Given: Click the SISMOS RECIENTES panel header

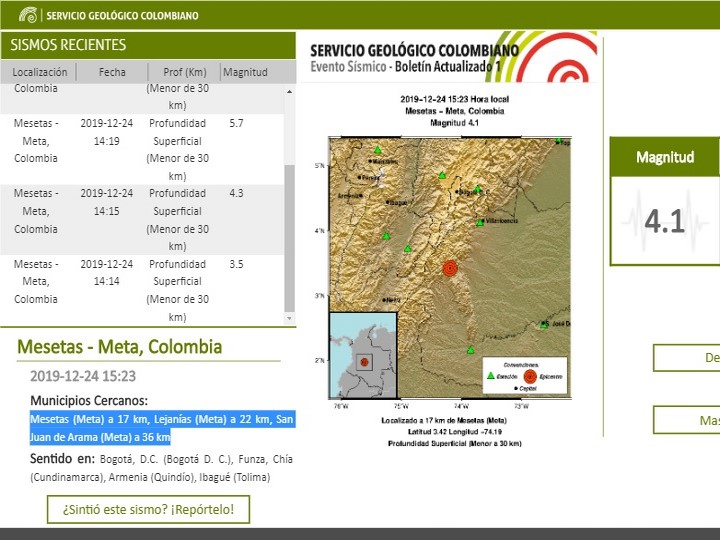Looking at the screenshot, I should tap(148, 45).
